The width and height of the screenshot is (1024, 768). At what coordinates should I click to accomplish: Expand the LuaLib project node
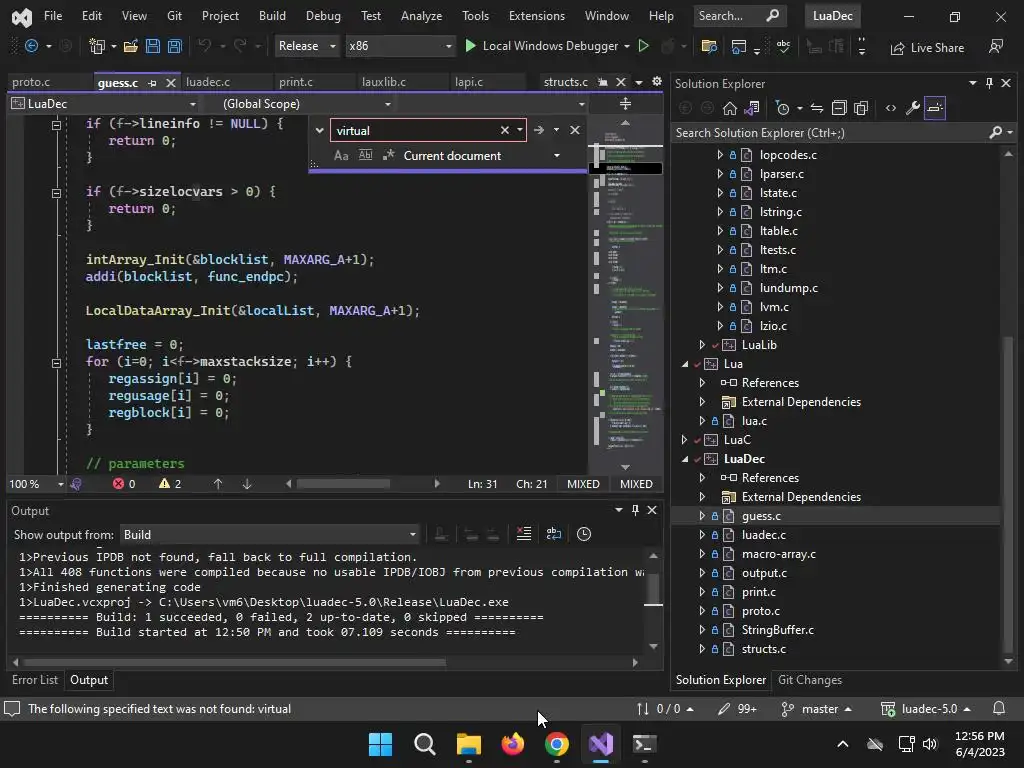coord(703,345)
